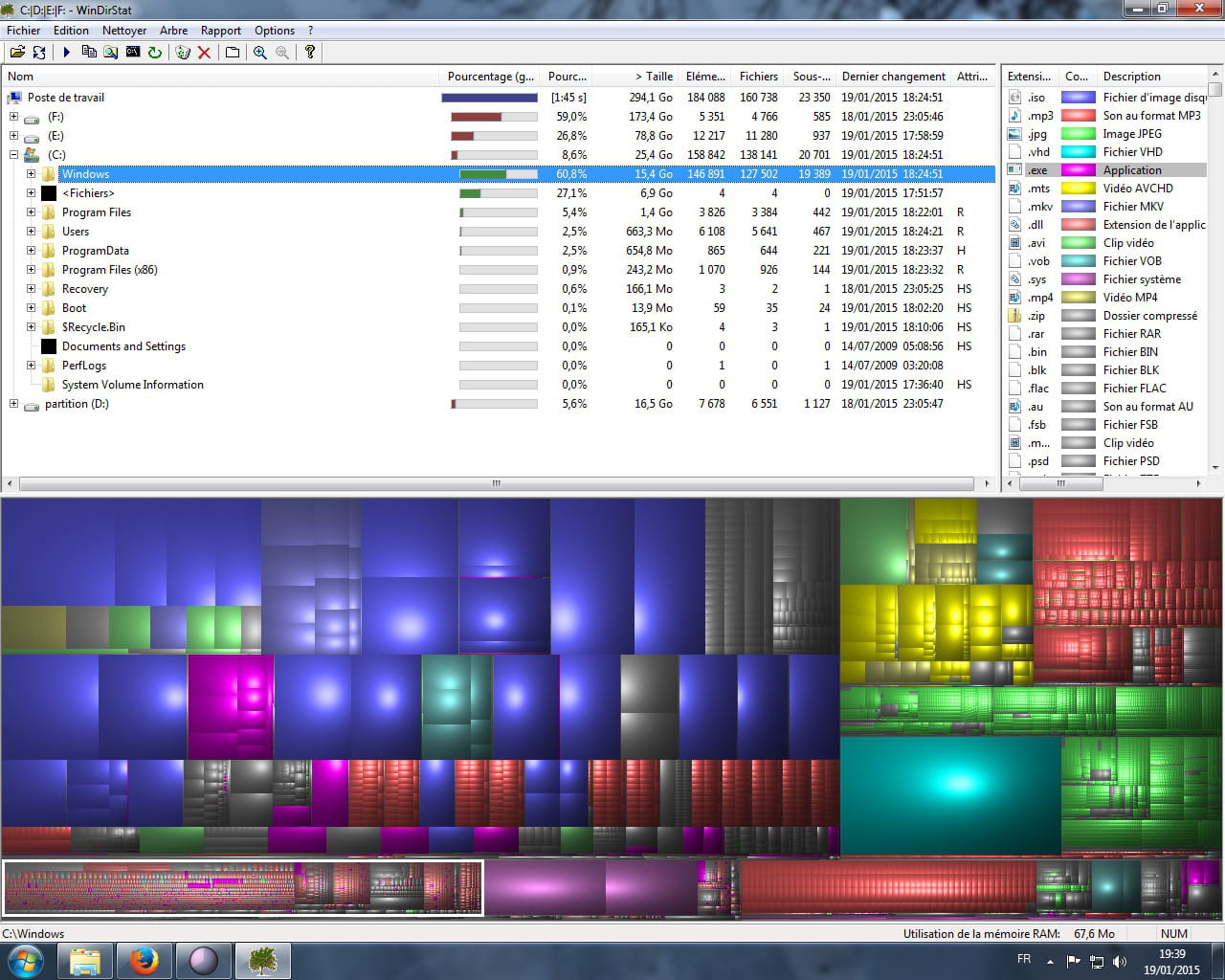Collapse the (C:) drive node
1225x980 pixels.
(x=13, y=155)
